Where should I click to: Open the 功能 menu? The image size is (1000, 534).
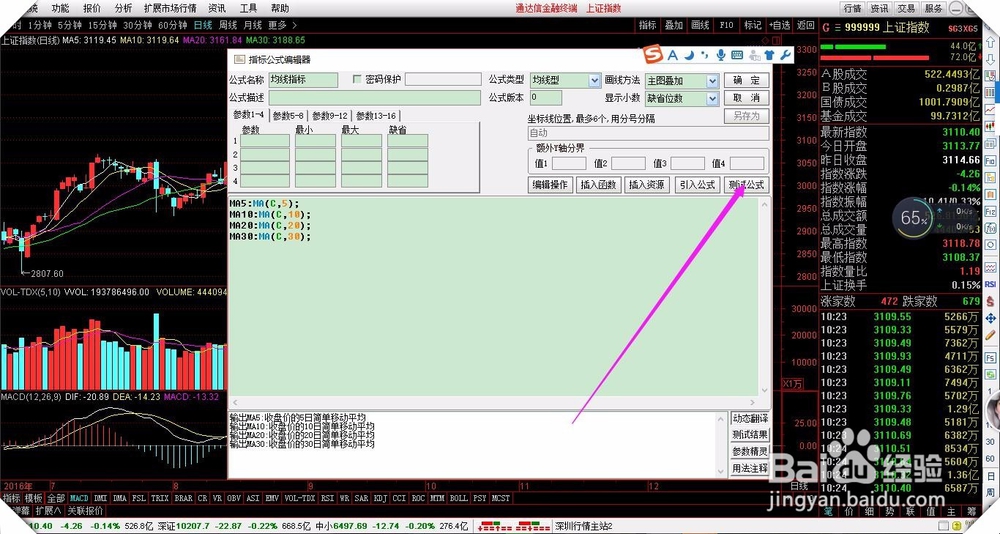tap(60, 8)
